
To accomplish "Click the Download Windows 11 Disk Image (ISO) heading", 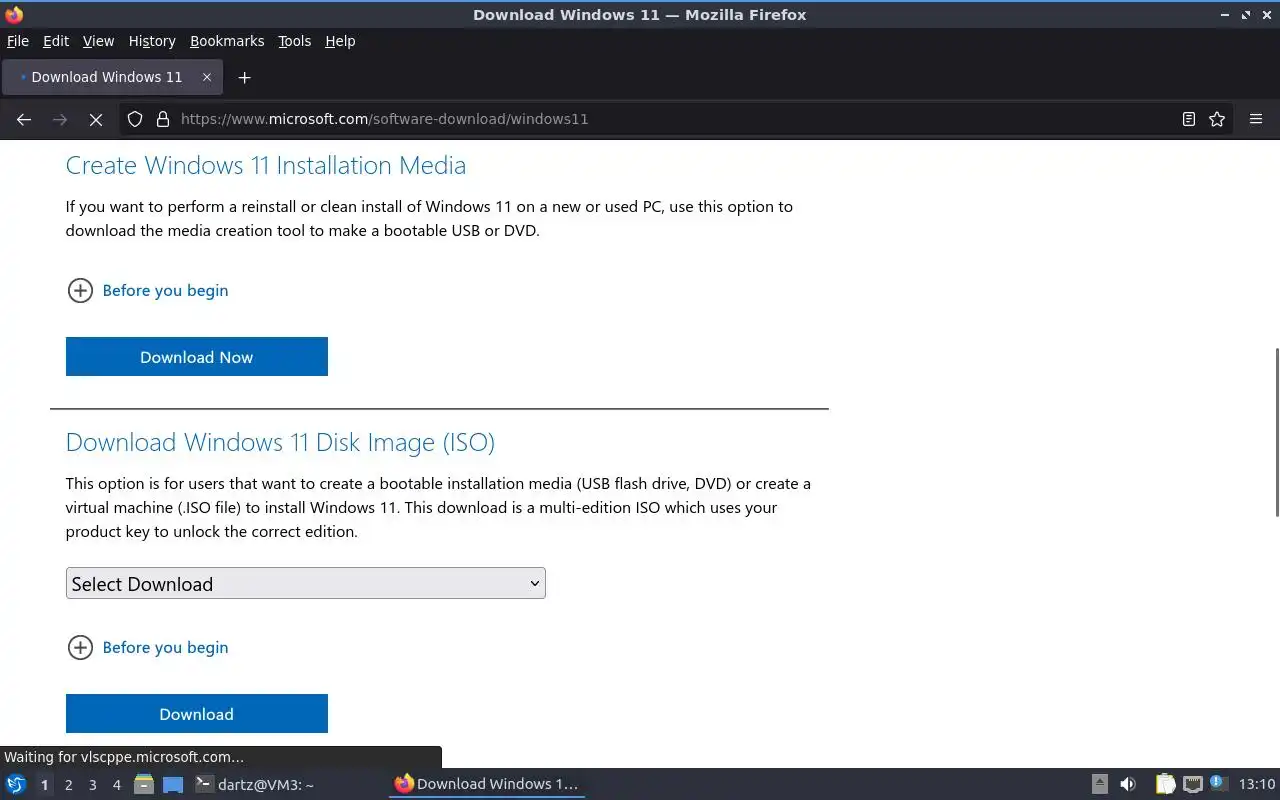I will [x=280, y=442].
